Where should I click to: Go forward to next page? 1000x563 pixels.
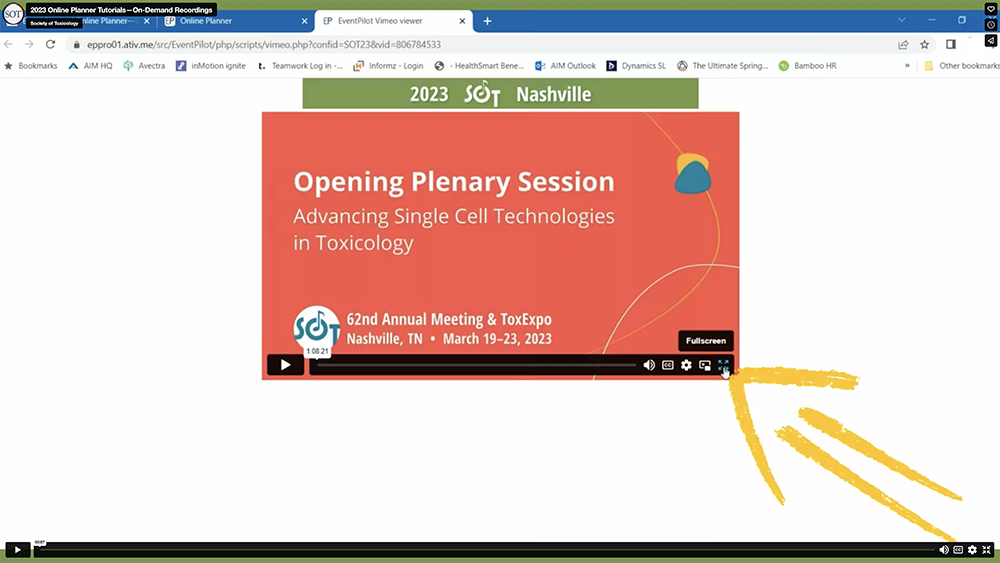(29, 44)
